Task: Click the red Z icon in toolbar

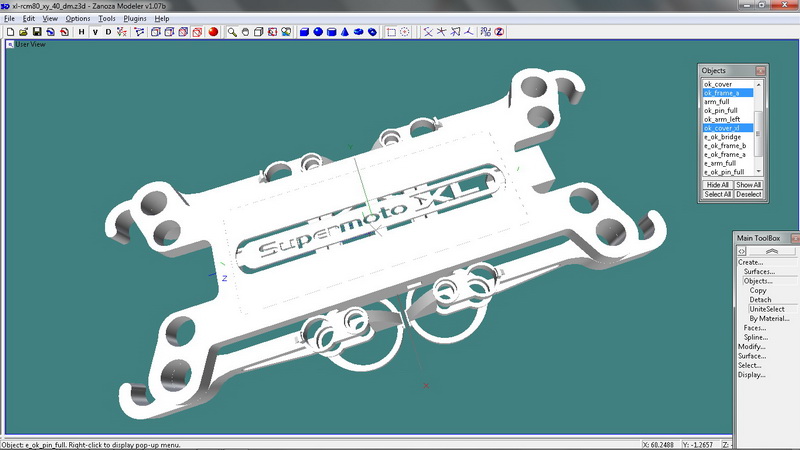Action: pyautogui.click(x=499, y=32)
